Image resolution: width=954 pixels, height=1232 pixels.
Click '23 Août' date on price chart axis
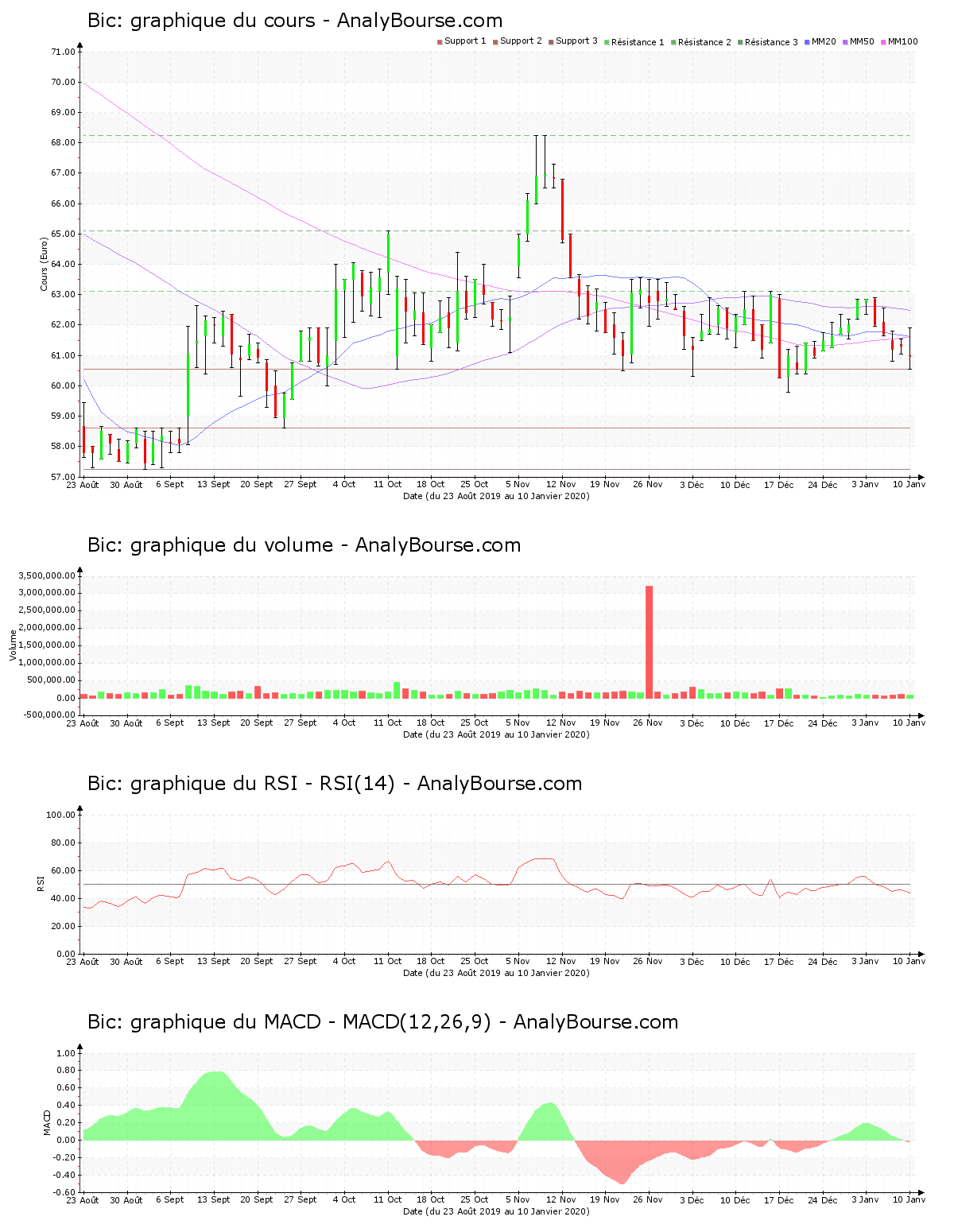83,484
